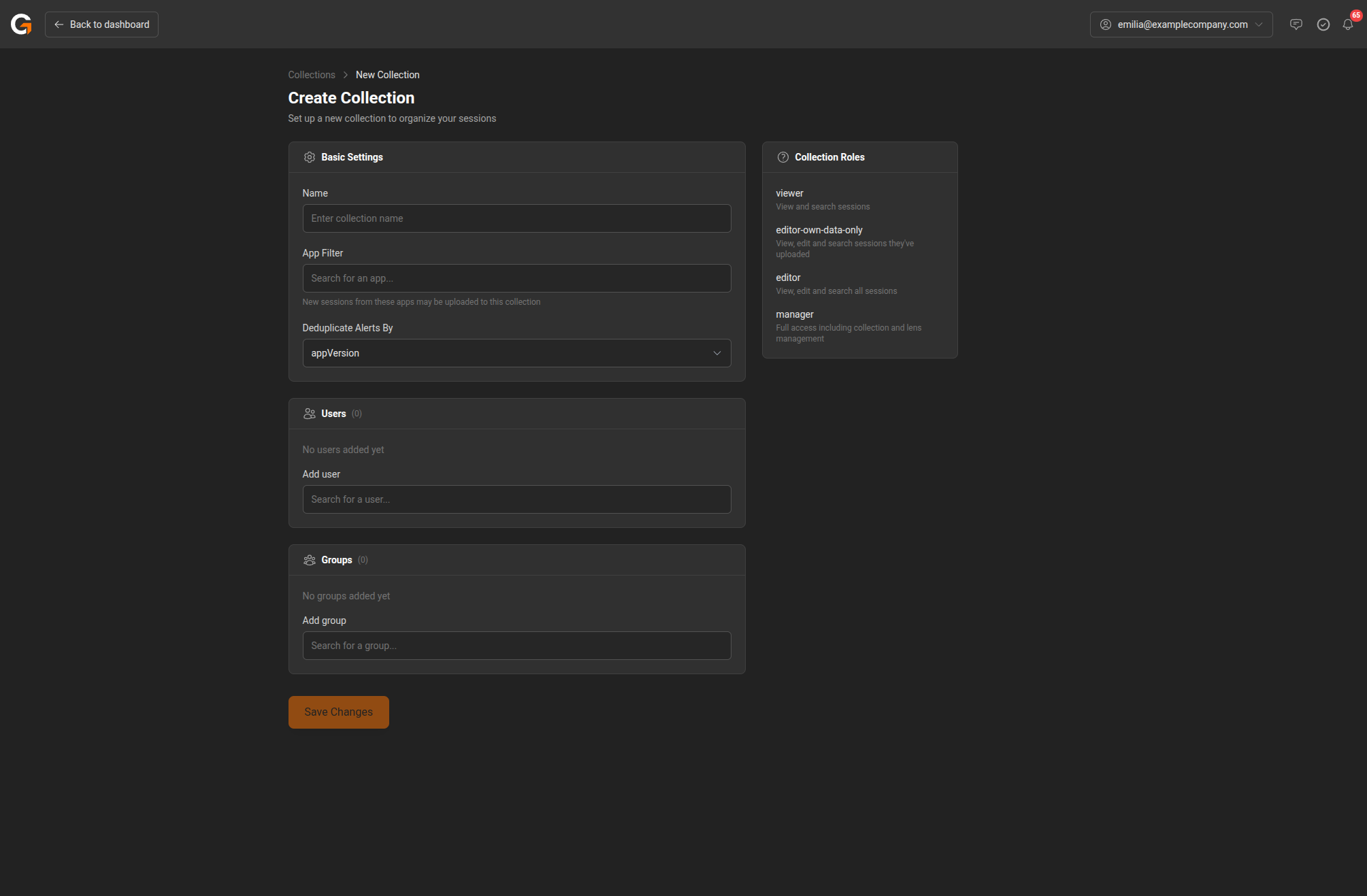
Task: Click the checkmark circle status icon
Action: (1323, 24)
